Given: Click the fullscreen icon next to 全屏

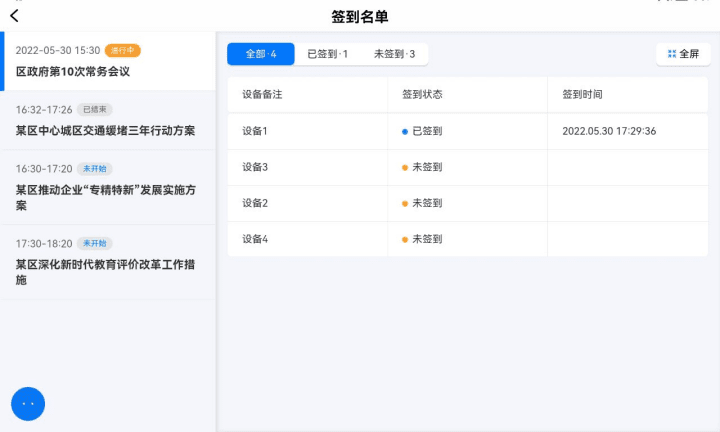Looking at the screenshot, I should [x=672, y=54].
